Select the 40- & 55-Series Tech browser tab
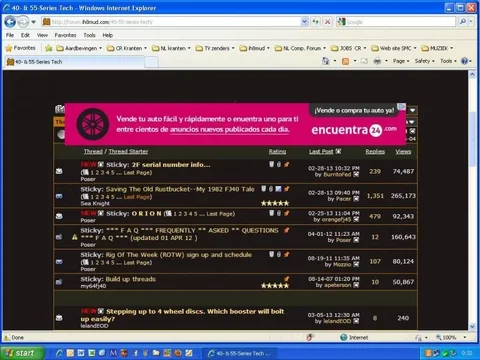This screenshot has width=480, height=360. click(75, 62)
